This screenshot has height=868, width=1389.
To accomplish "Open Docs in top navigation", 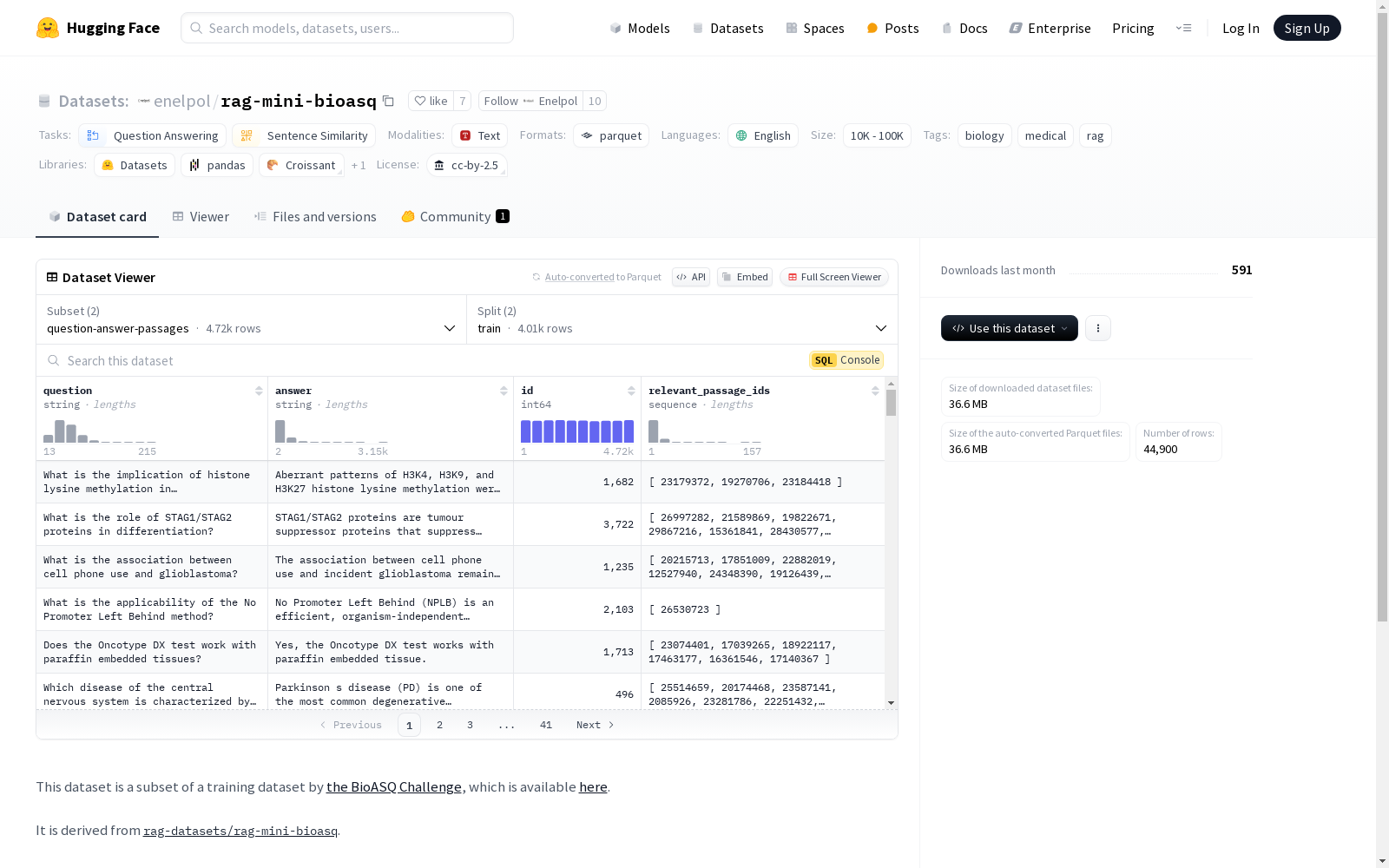I will 964,28.
